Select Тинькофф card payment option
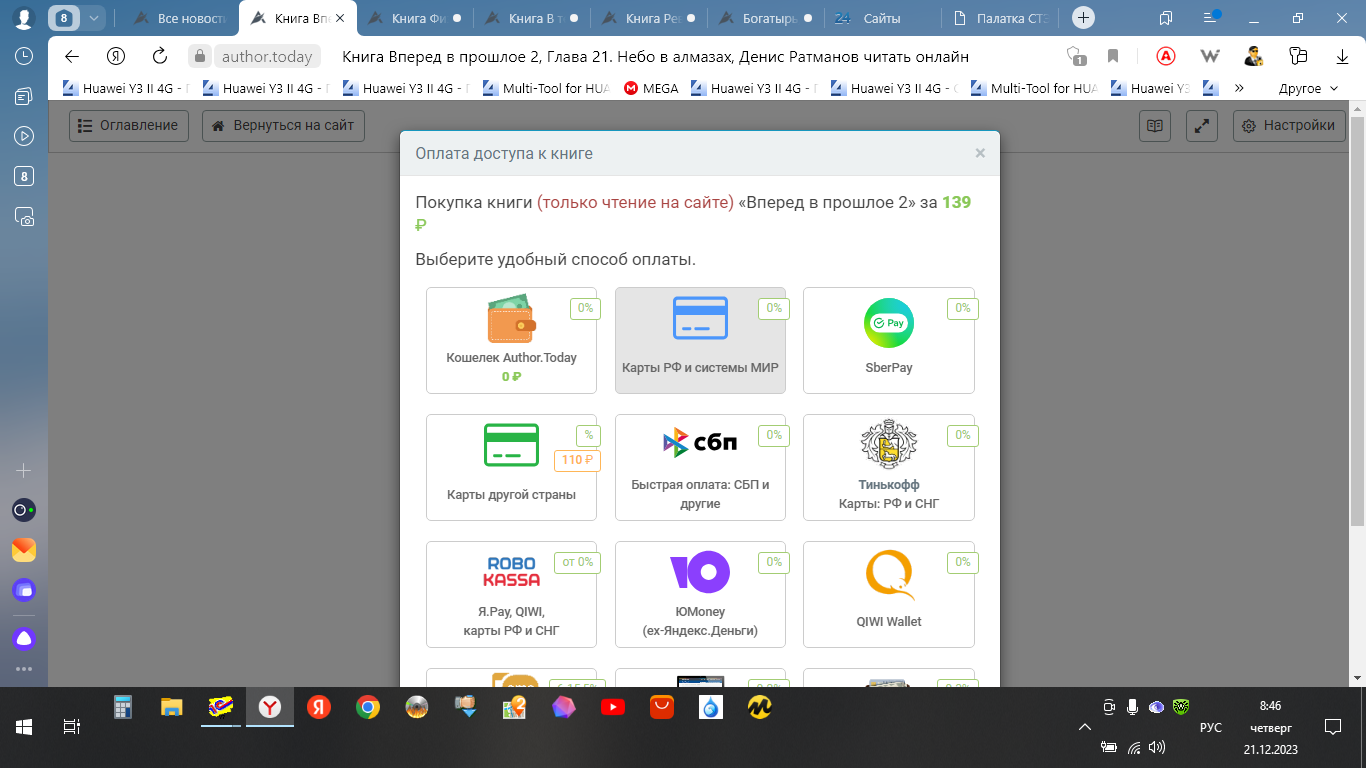This screenshot has height=768, width=1366. point(888,467)
